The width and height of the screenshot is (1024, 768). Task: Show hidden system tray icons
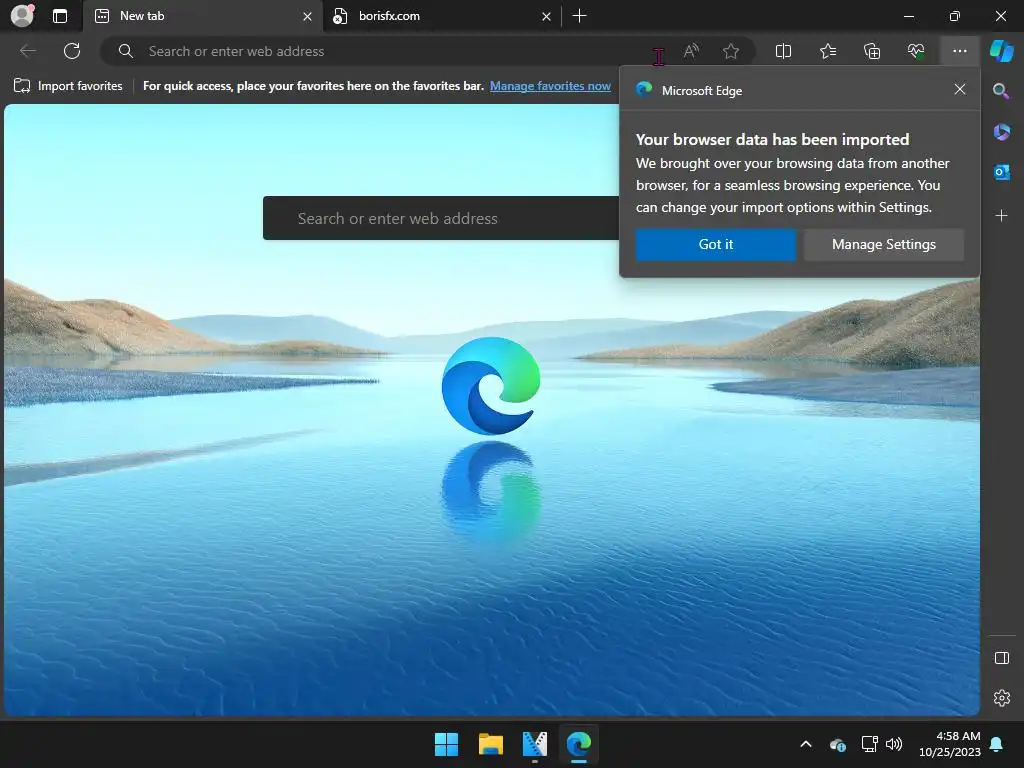pyautogui.click(x=806, y=744)
